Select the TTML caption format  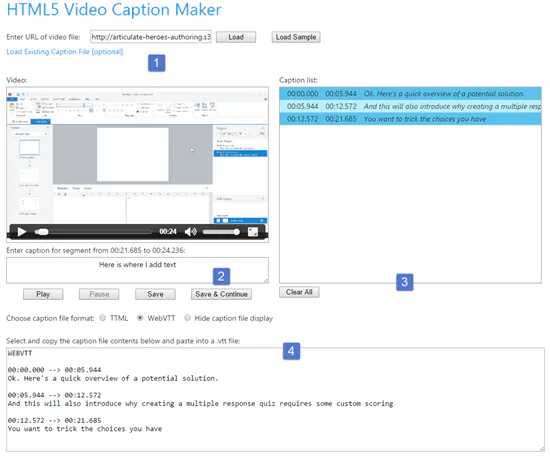coord(102,318)
